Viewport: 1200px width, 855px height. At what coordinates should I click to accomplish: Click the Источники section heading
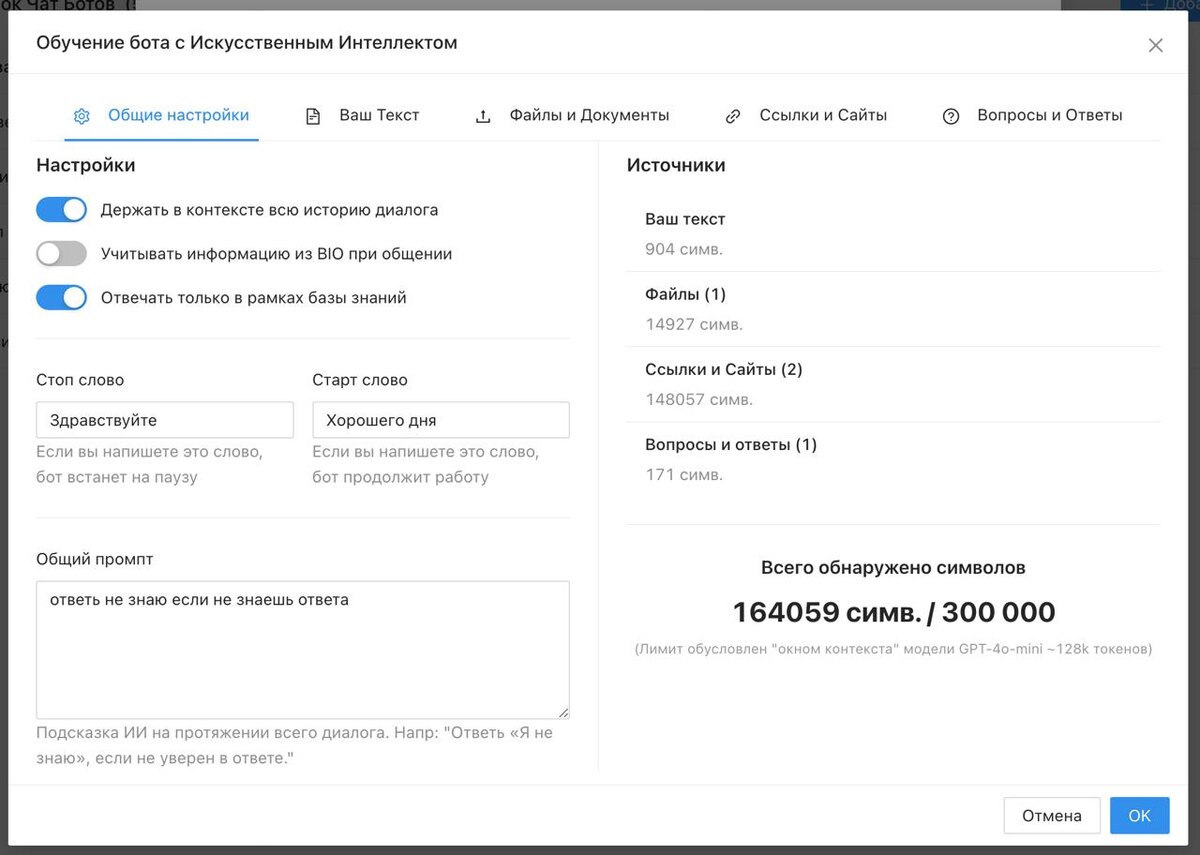tap(676, 165)
